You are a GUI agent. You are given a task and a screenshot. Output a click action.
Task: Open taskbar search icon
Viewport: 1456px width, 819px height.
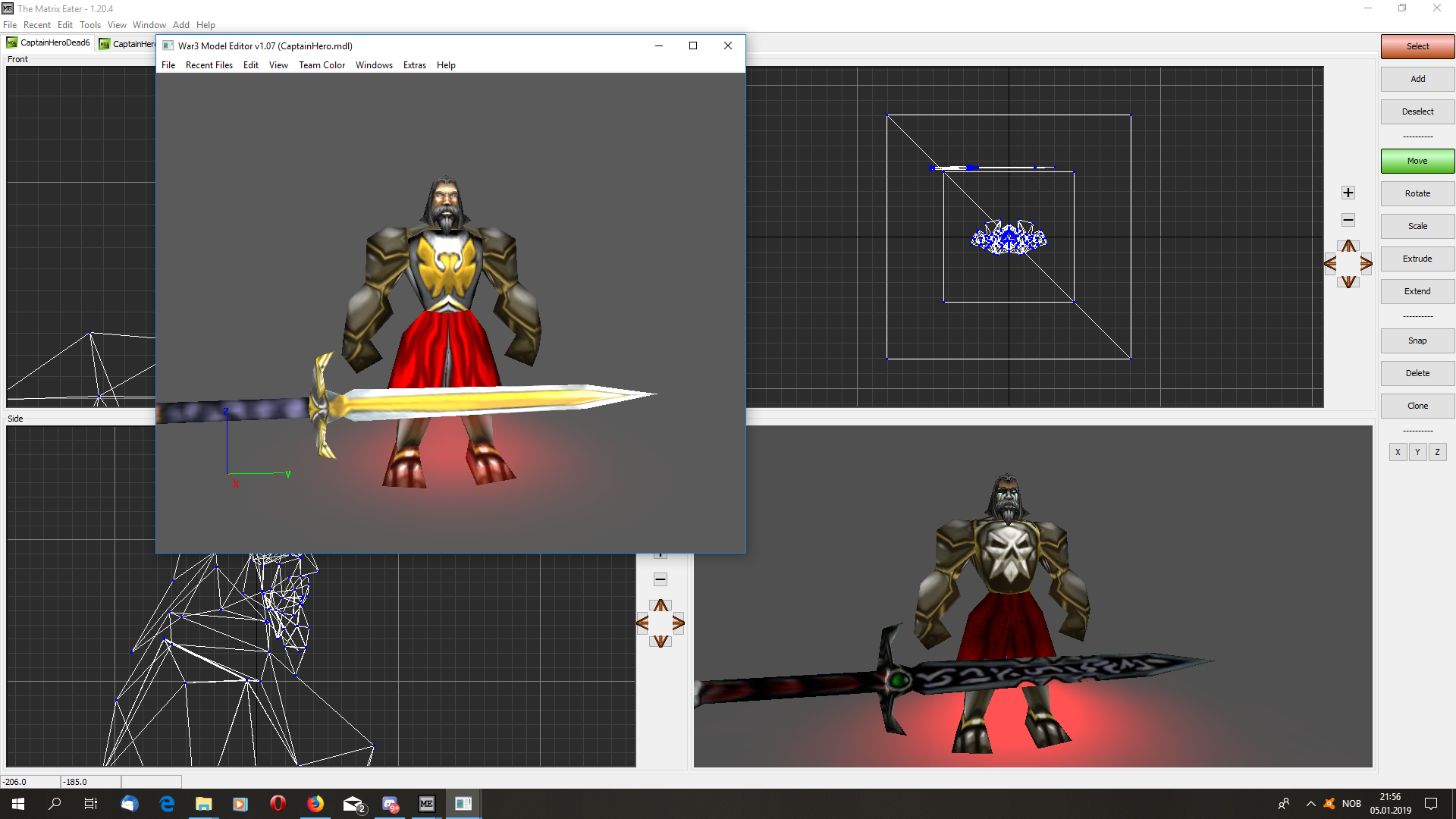pyautogui.click(x=55, y=804)
